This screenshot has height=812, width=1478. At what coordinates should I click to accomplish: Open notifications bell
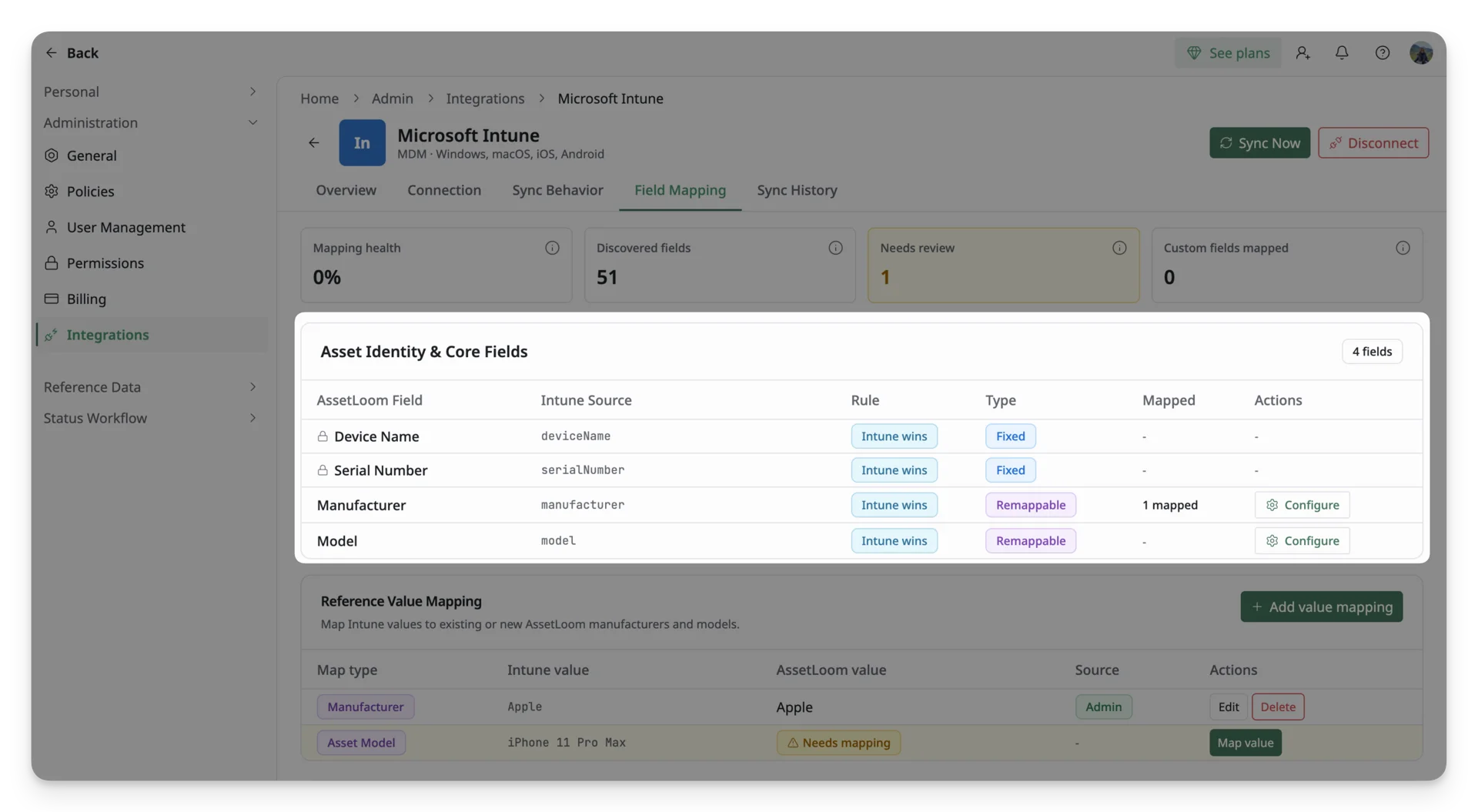(x=1342, y=53)
